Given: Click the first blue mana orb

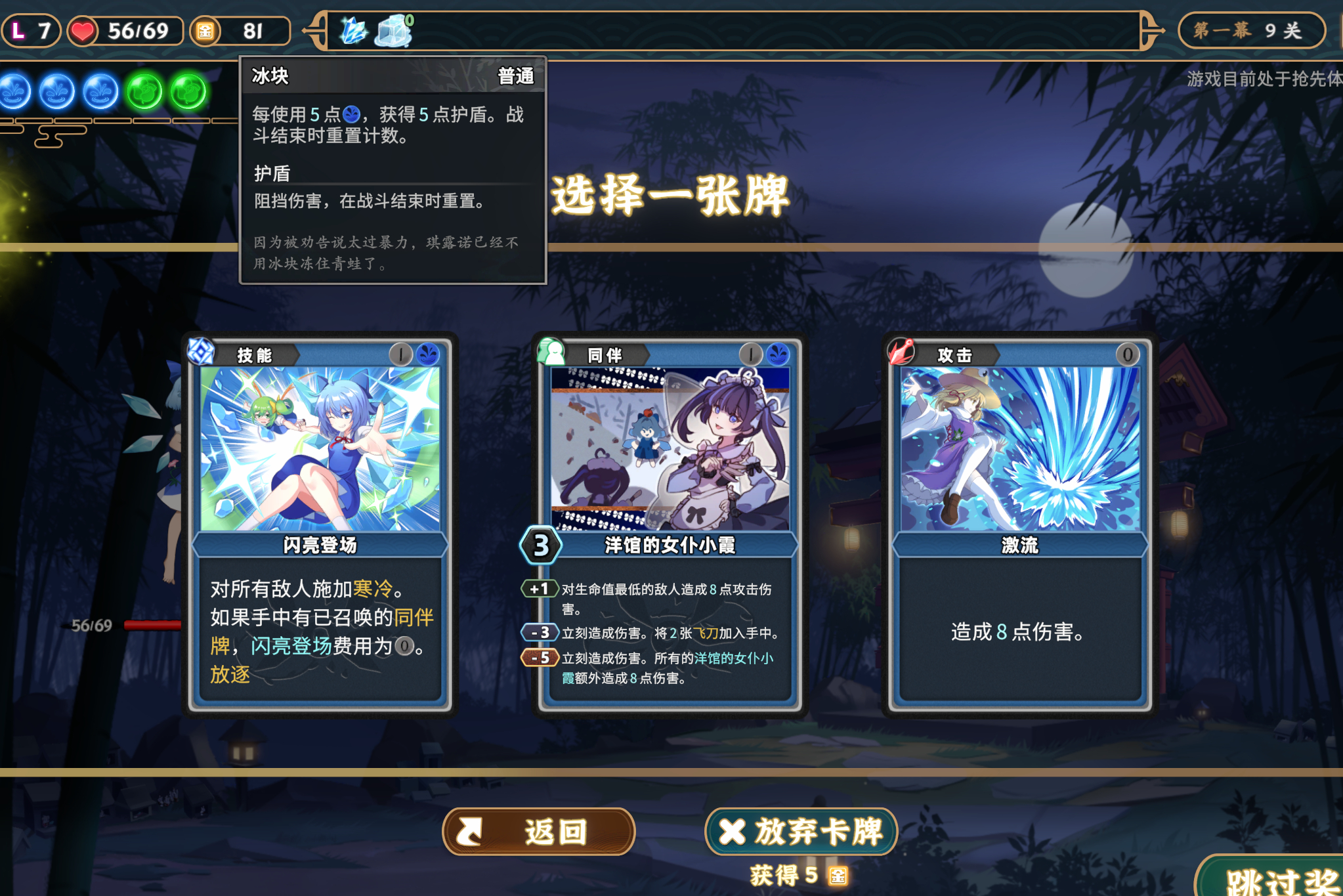Looking at the screenshot, I should tap(14, 91).
